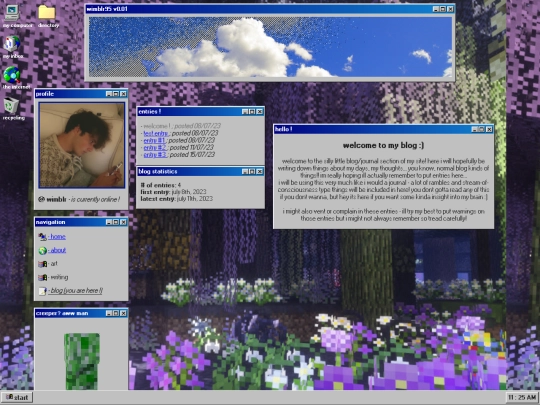This screenshot has width=540, height=405.
Task: Close the wimblr95 v0.01 window
Action: pos(450,9)
